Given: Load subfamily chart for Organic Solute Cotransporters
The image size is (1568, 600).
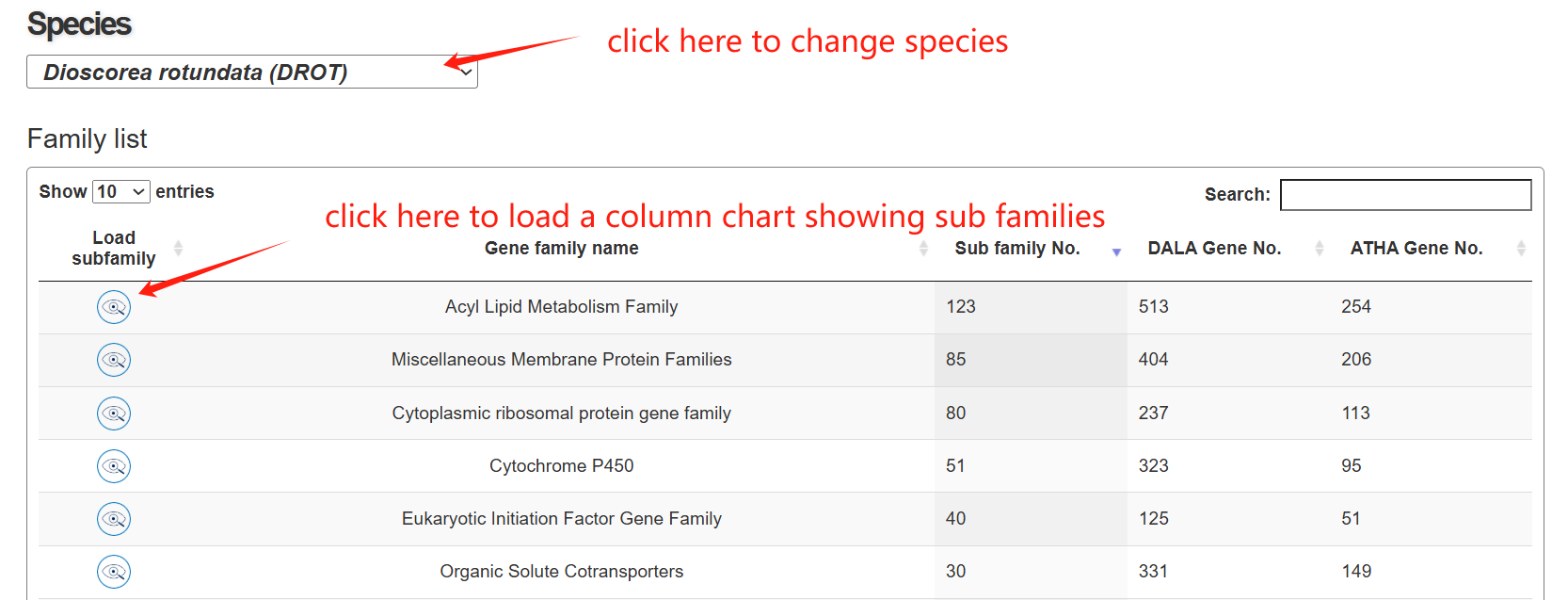Looking at the screenshot, I should click(114, 572).
